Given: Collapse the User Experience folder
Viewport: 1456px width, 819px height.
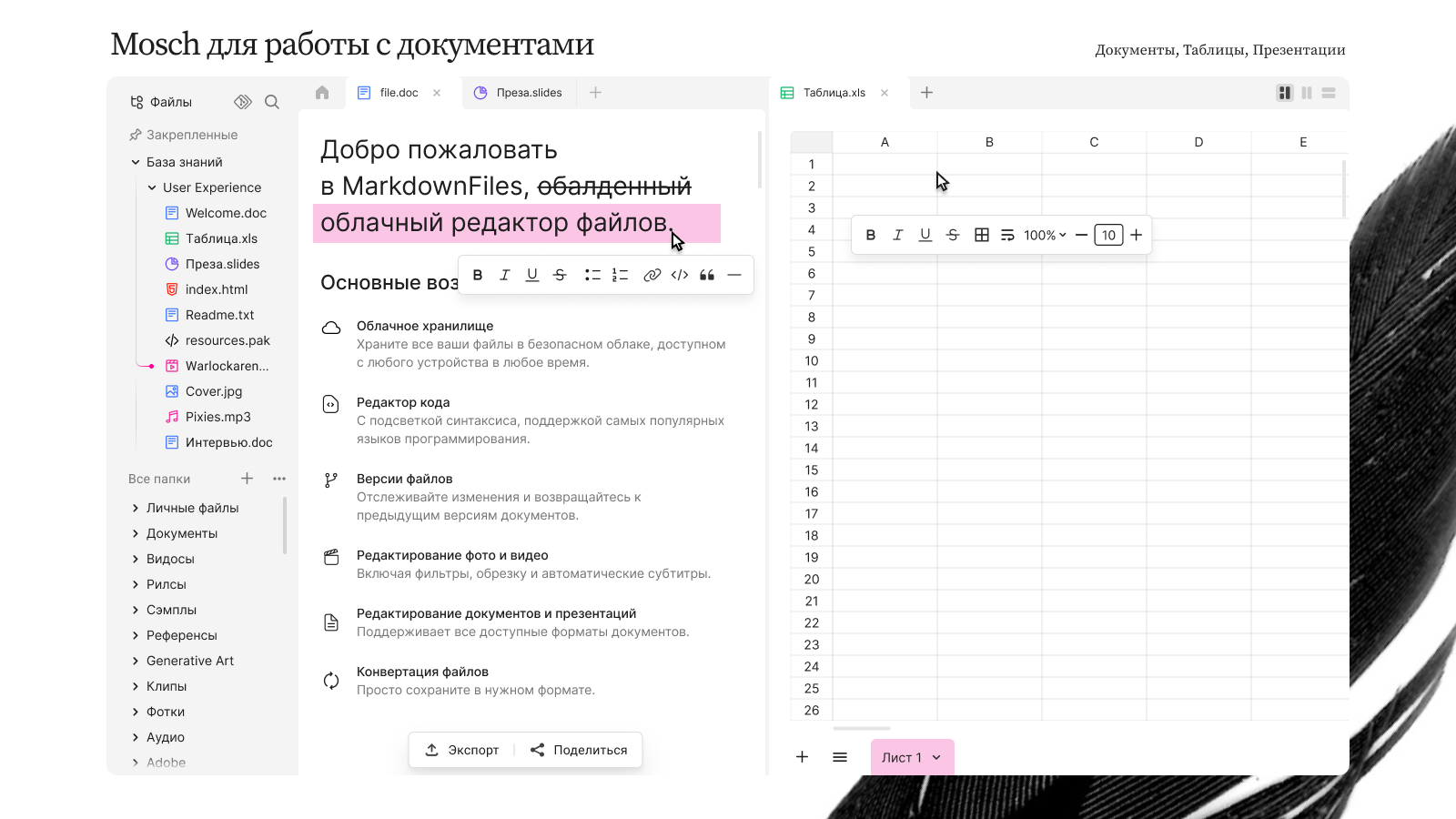Looking at the screenshot, I should [152, 187].
